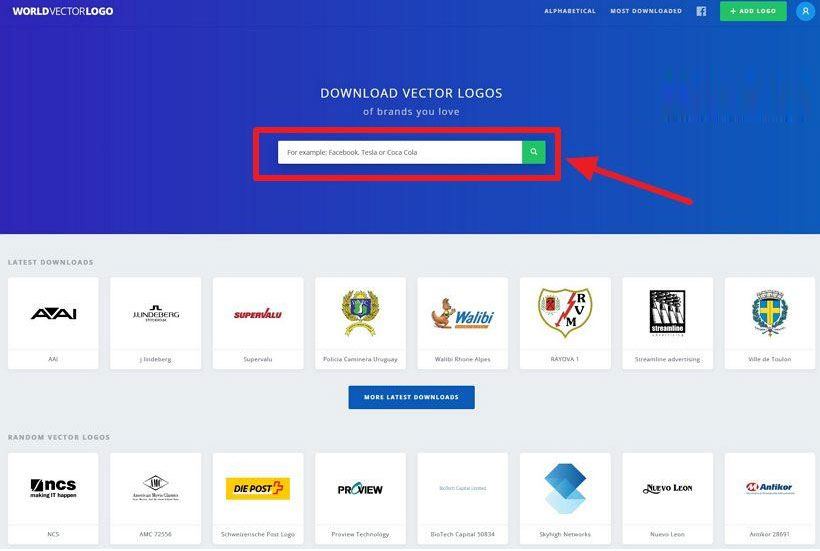The image size is (820, 551).
Task: Focus the logo search input field
Action: pos(399,152)
